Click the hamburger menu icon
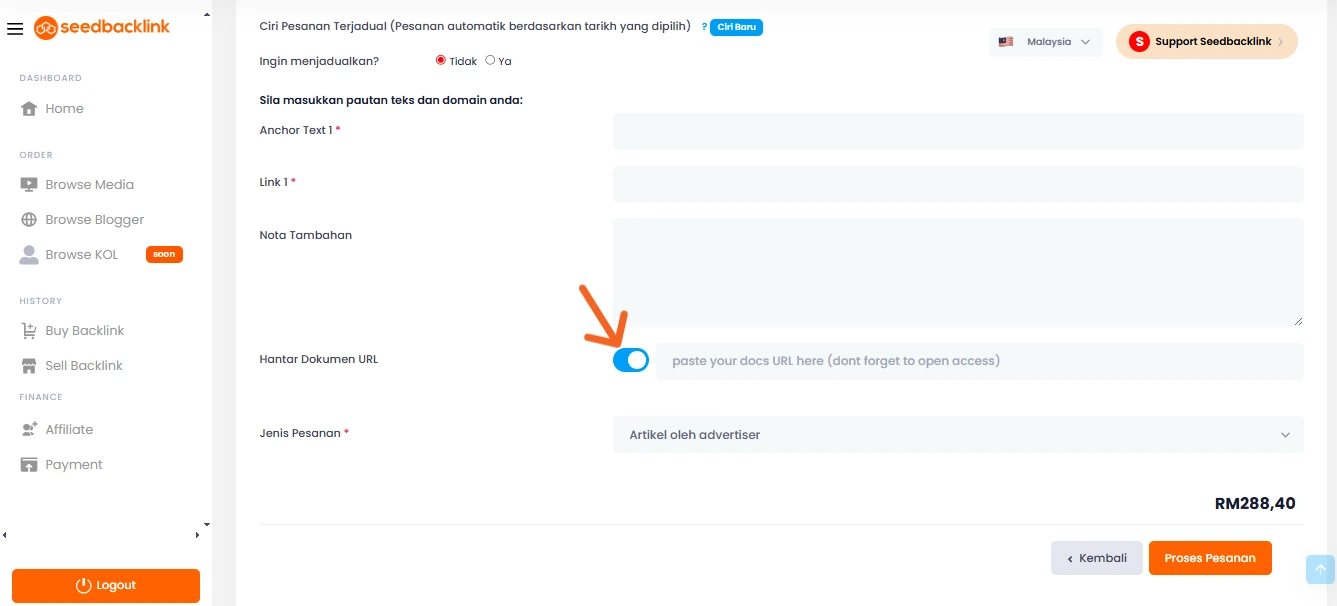This screenshot has height=606, width=1337. pyautogui.click(x=15, y=29)
